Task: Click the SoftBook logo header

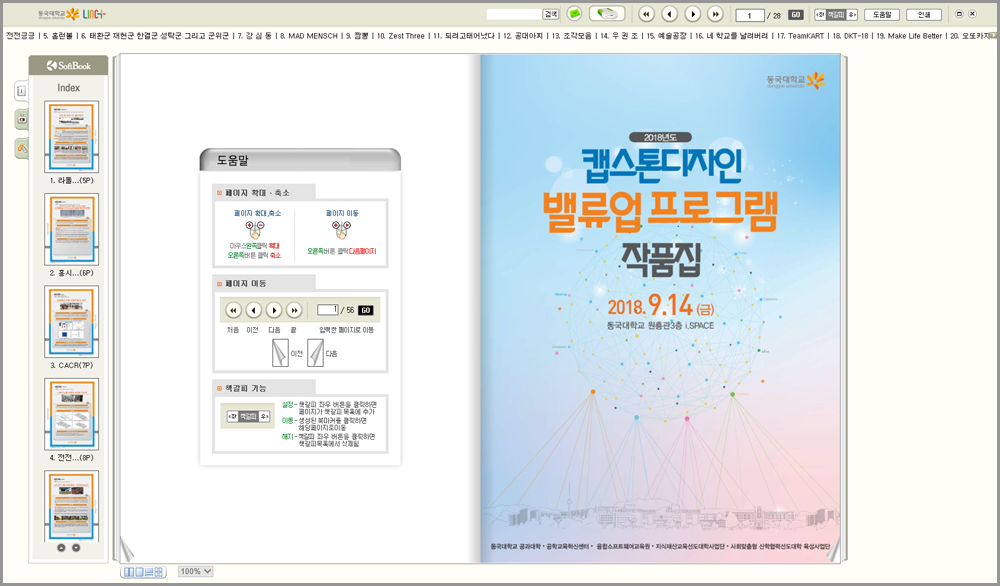Action: click(x=69, y=65)
